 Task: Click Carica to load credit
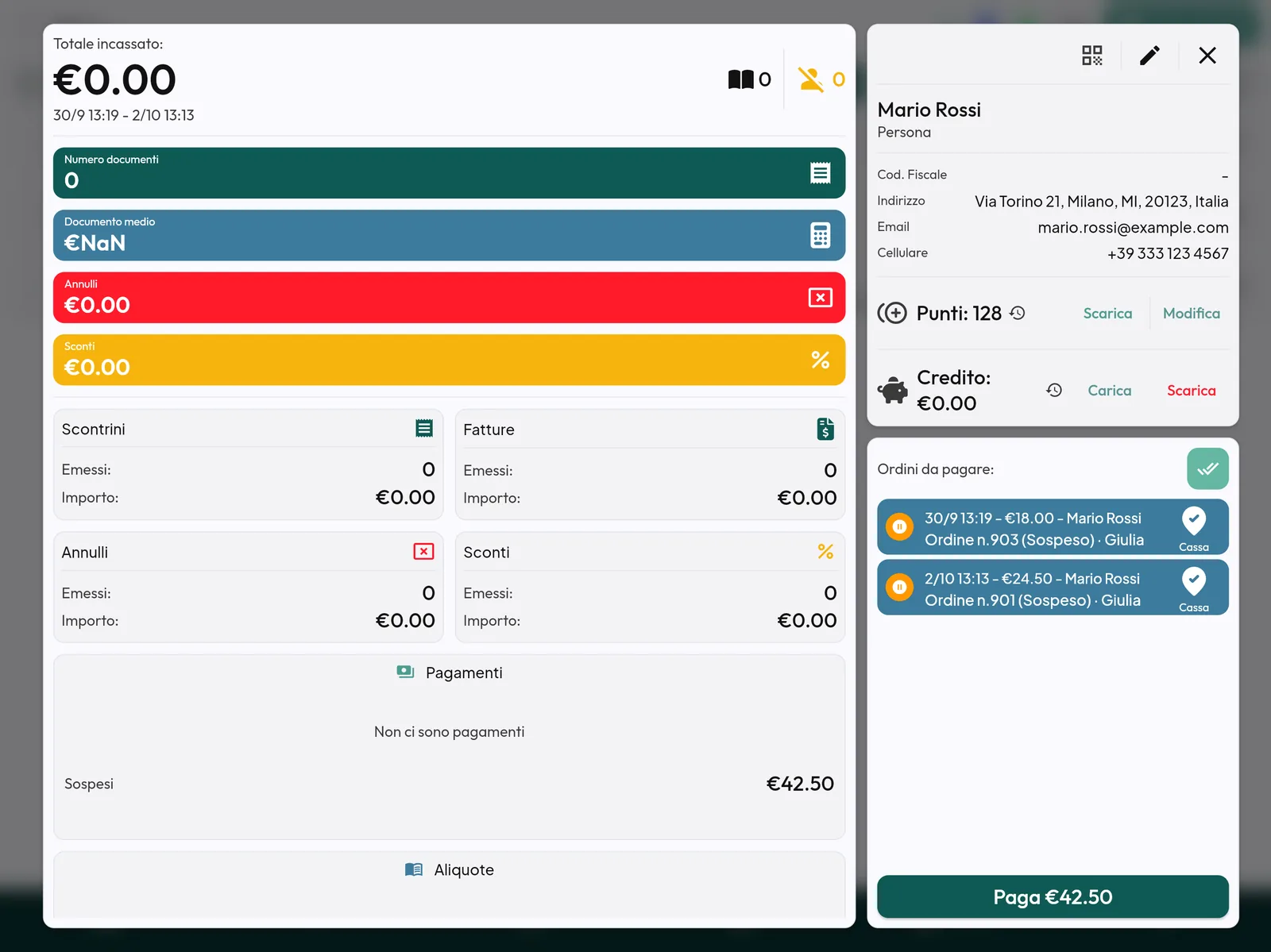[1110, 391]
